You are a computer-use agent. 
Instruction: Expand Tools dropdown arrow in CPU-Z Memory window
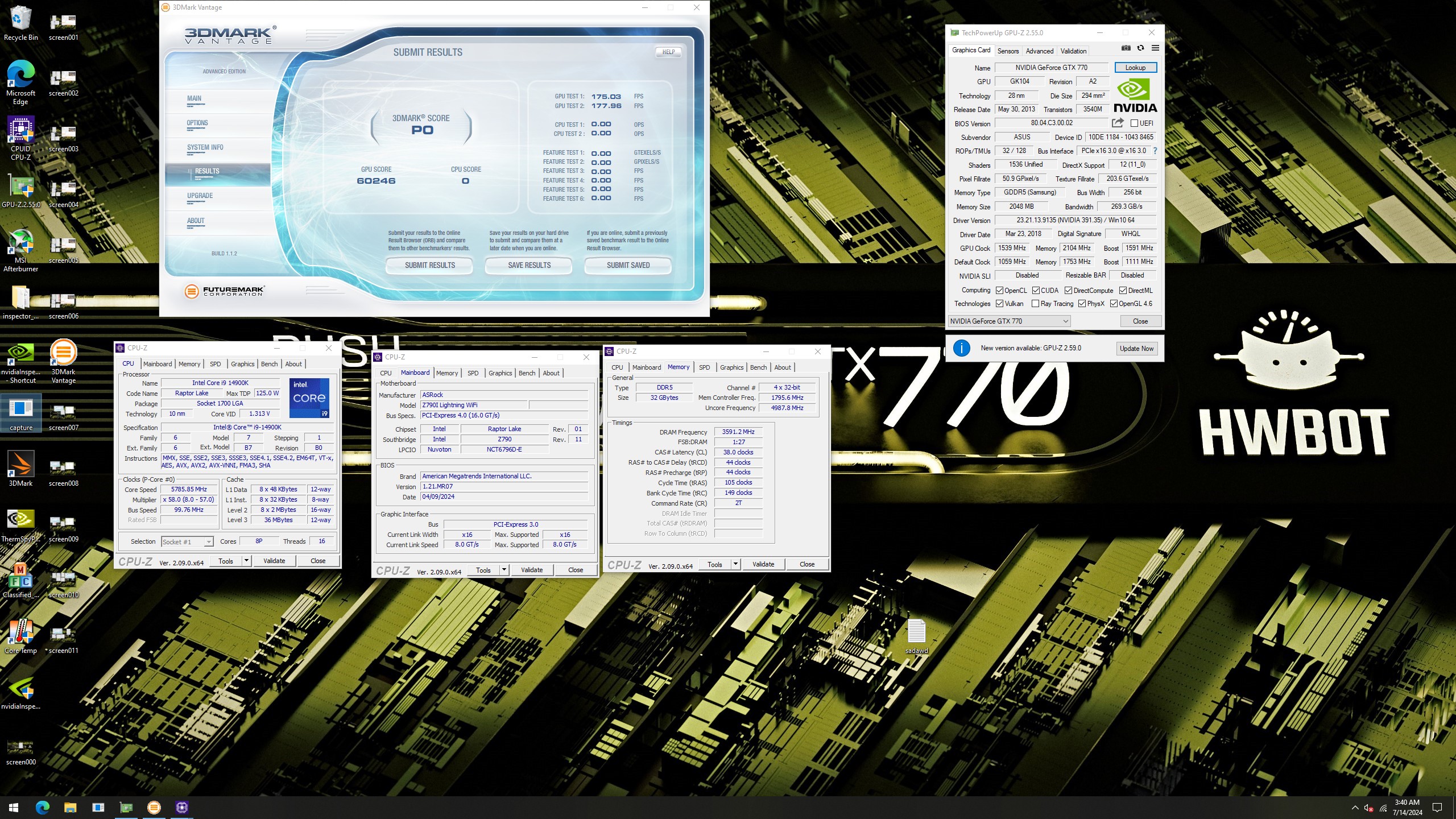click(735, 564)
